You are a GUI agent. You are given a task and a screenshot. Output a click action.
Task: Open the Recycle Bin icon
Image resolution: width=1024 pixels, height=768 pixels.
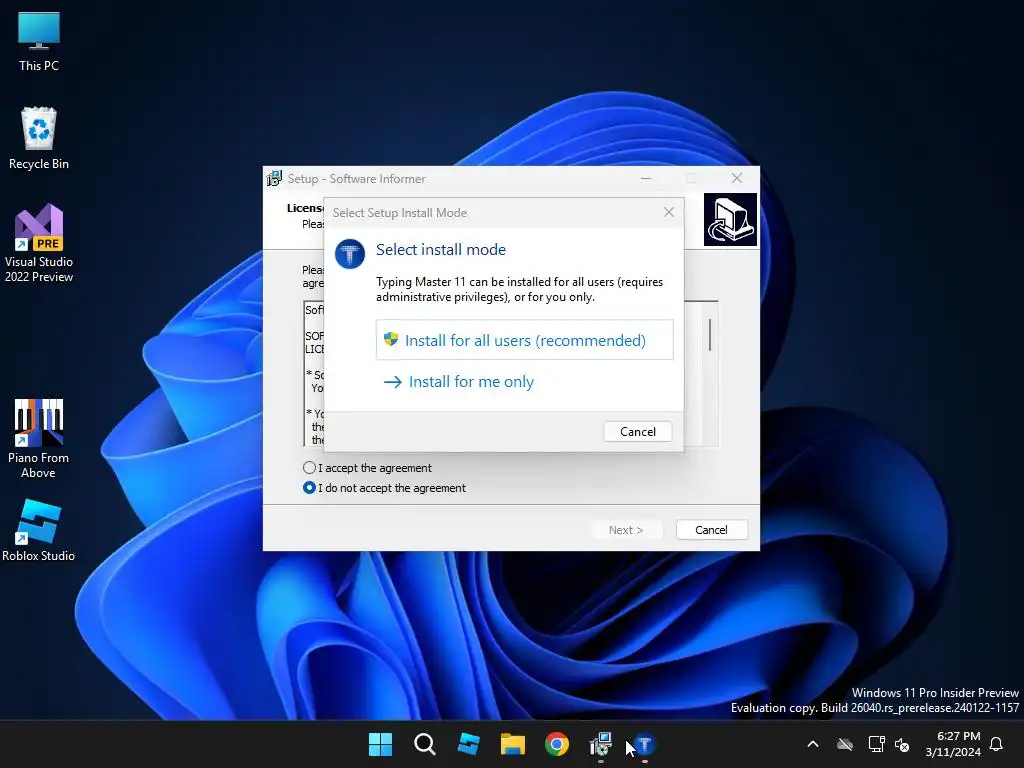pos(39,138)
